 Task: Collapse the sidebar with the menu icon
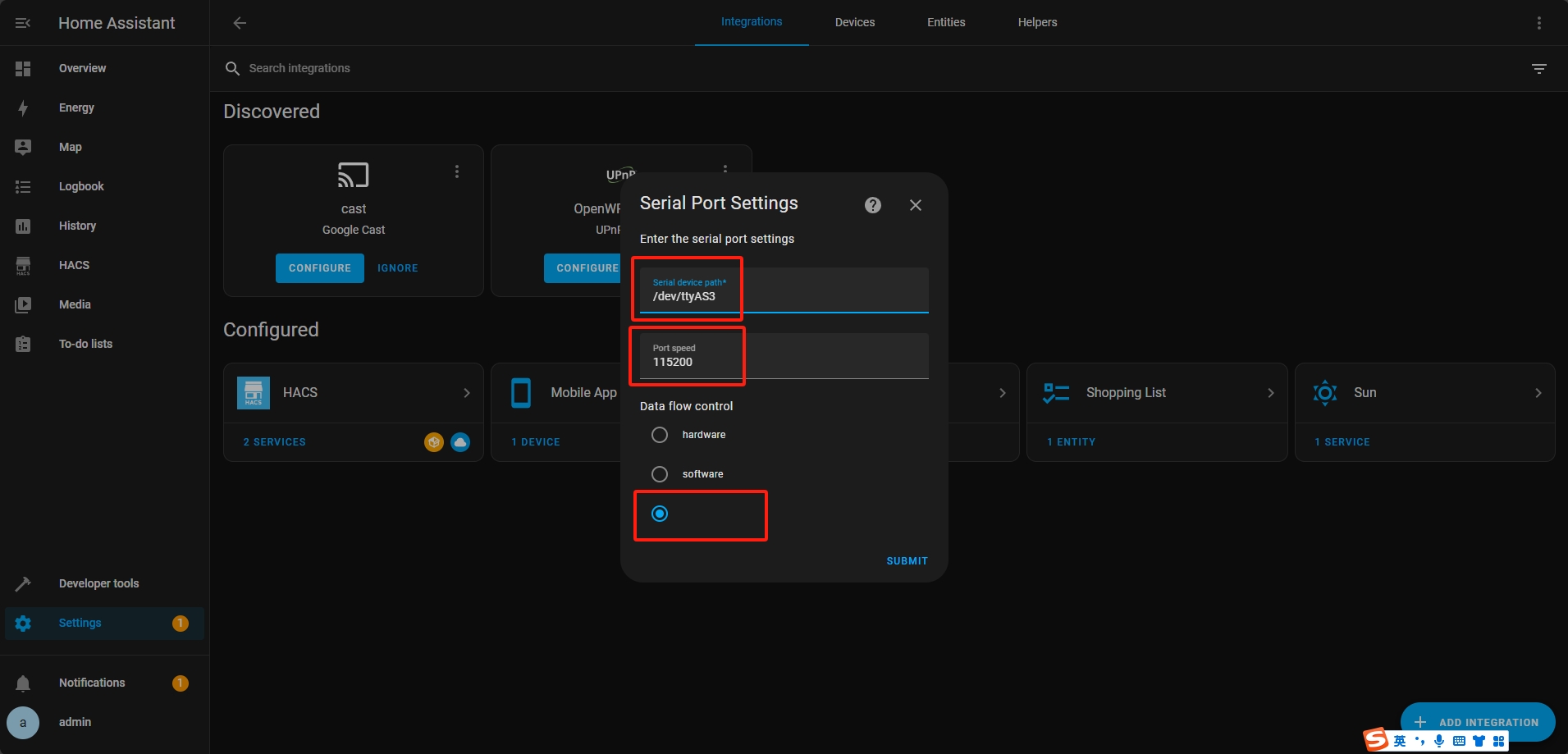click(x=23, y=23)
